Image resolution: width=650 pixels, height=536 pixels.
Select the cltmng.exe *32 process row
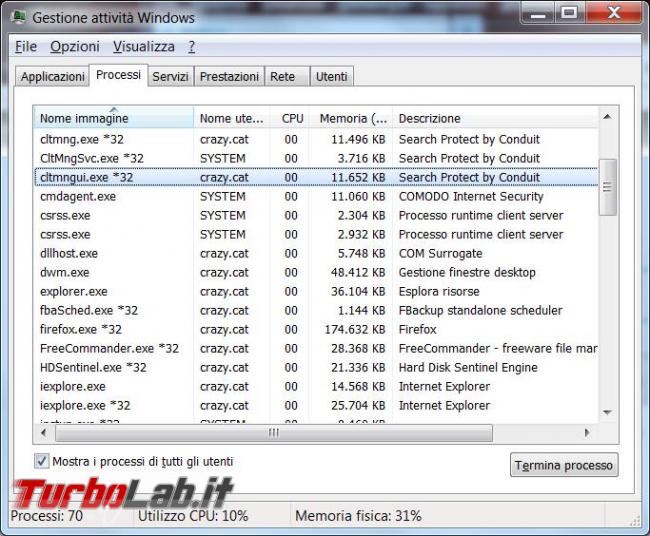point(316,139)
